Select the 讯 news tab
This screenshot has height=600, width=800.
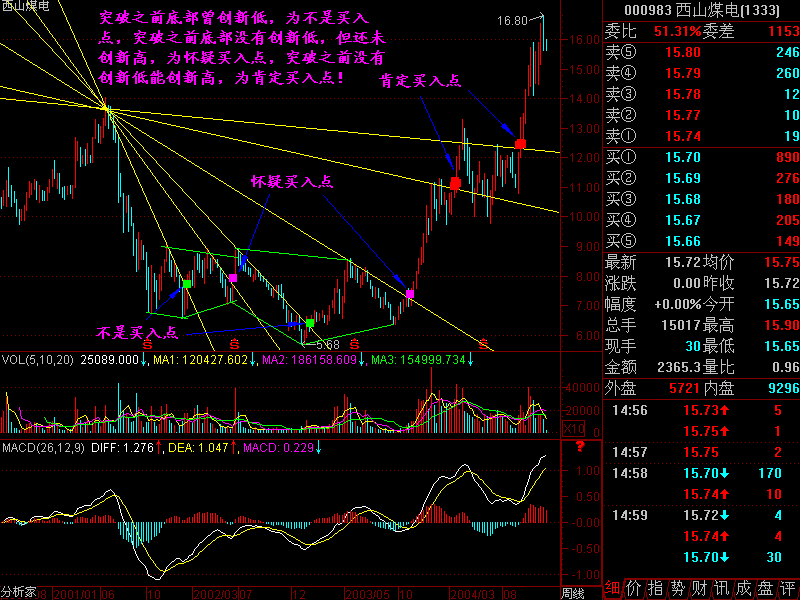pos(721,588)
